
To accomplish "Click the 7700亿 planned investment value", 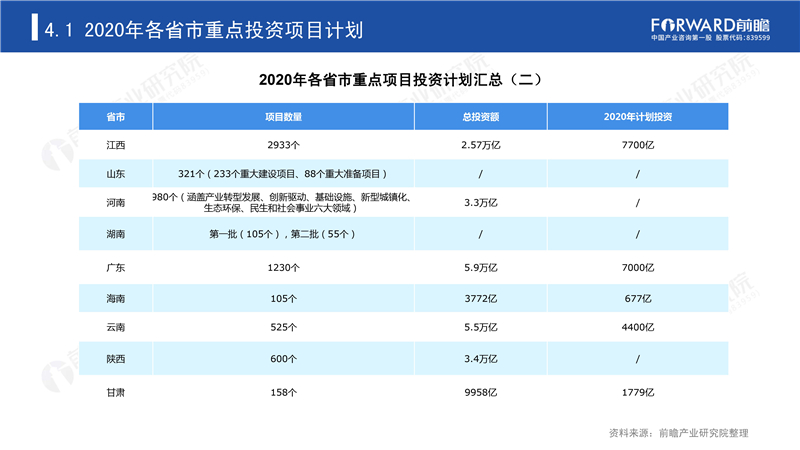I will point(638,145).
